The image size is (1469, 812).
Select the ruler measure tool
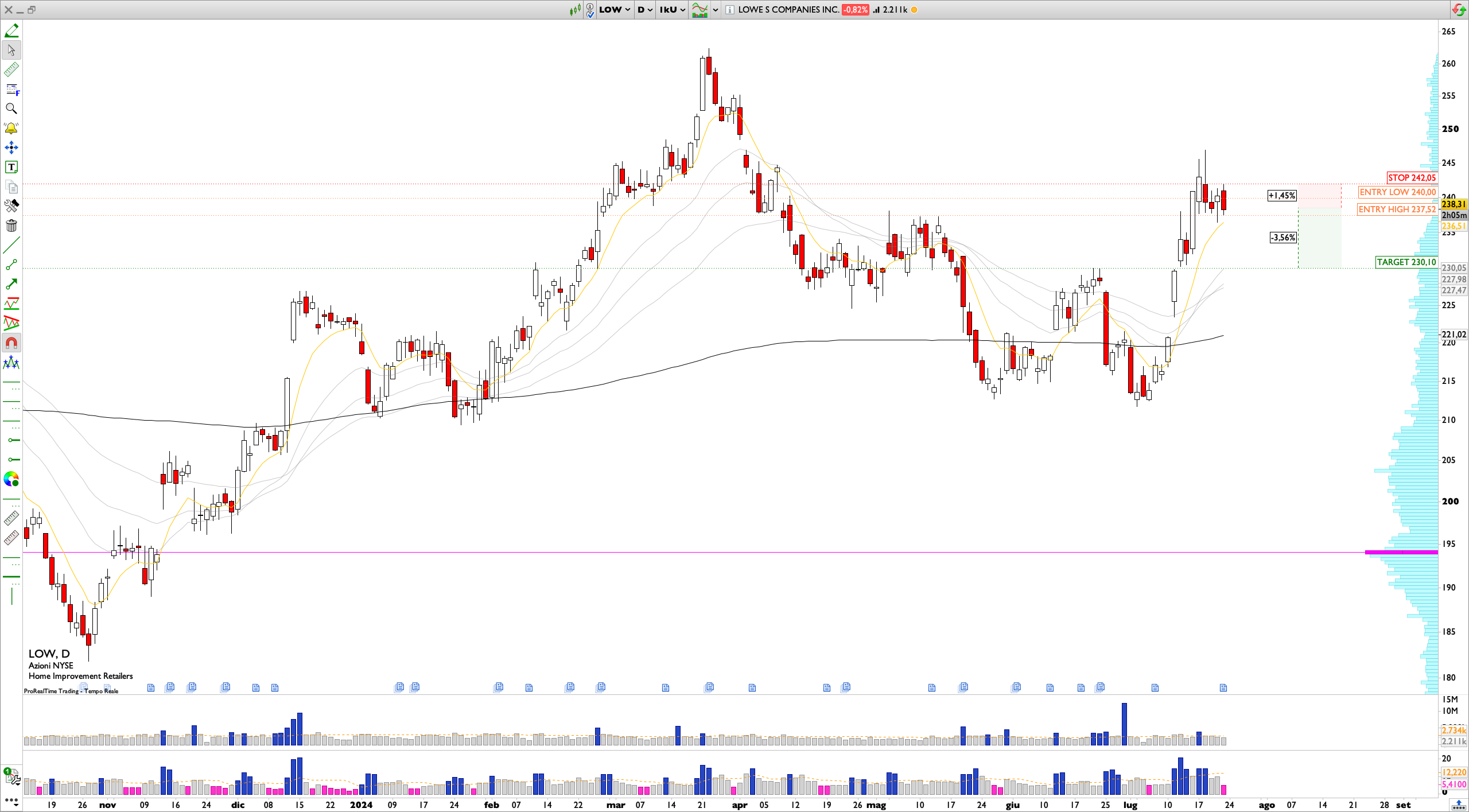point(11,69)
